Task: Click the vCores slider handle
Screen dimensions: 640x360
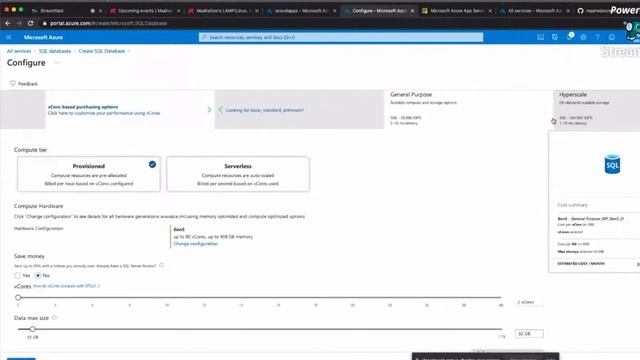Action: click(18, 298)
